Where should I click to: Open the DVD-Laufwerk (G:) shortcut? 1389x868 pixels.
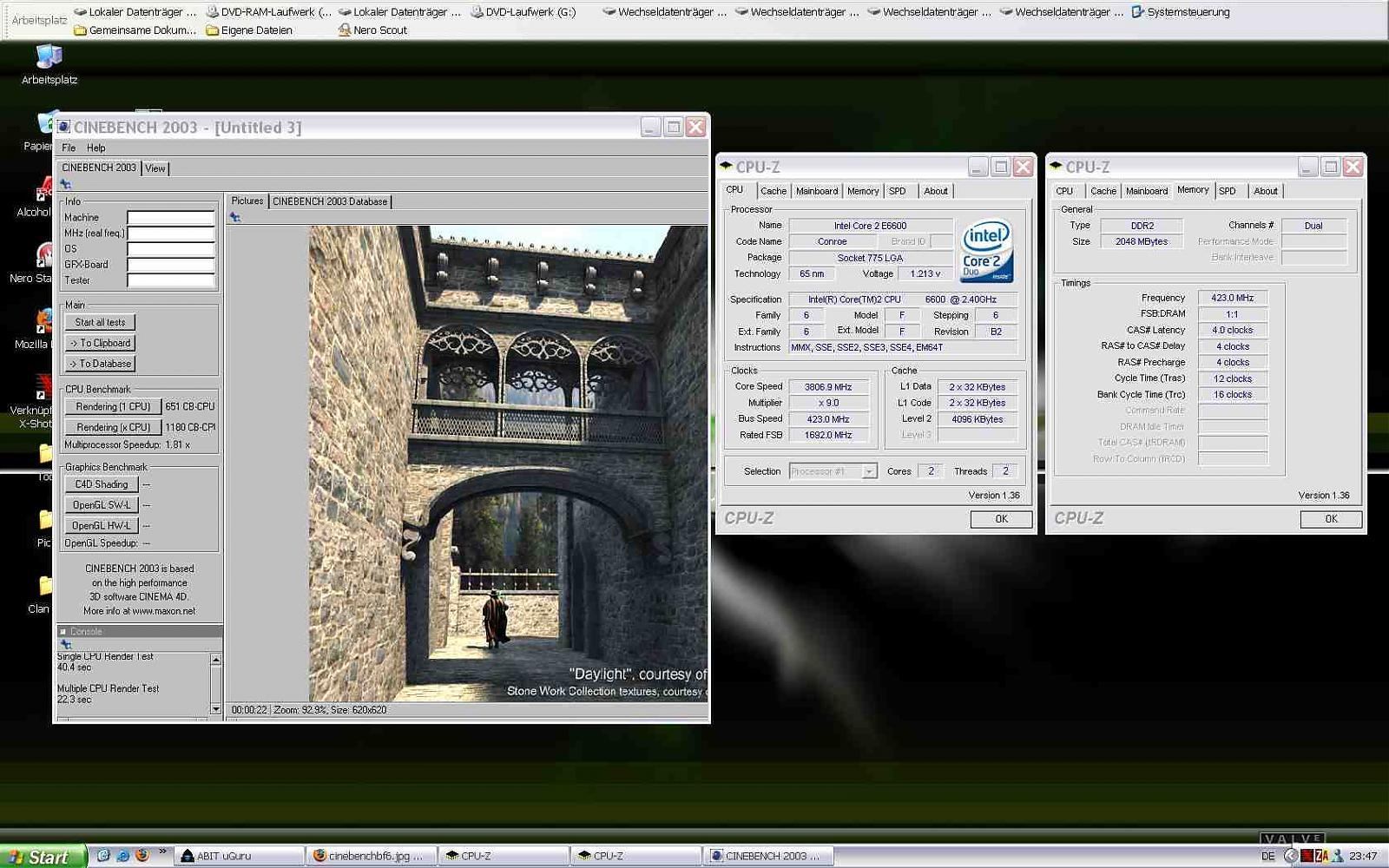click(523, 12)
